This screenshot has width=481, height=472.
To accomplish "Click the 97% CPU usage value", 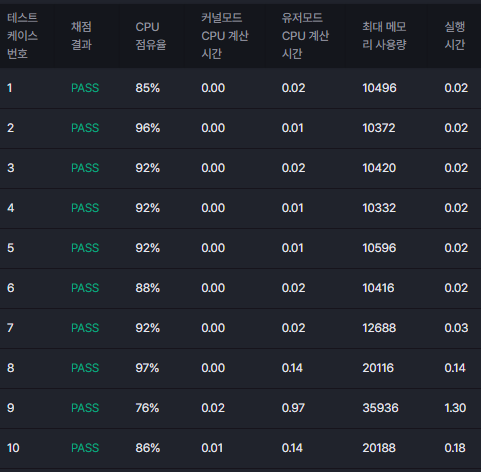I will click(147, 368).
